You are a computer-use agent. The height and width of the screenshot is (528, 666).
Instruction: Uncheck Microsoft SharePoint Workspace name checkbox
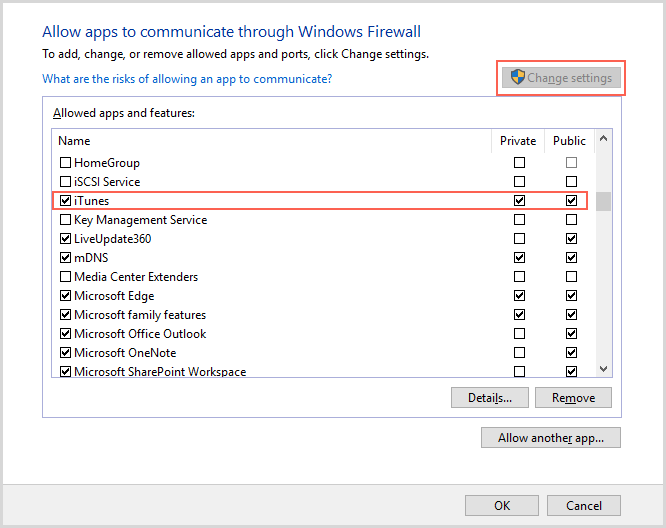65,372
